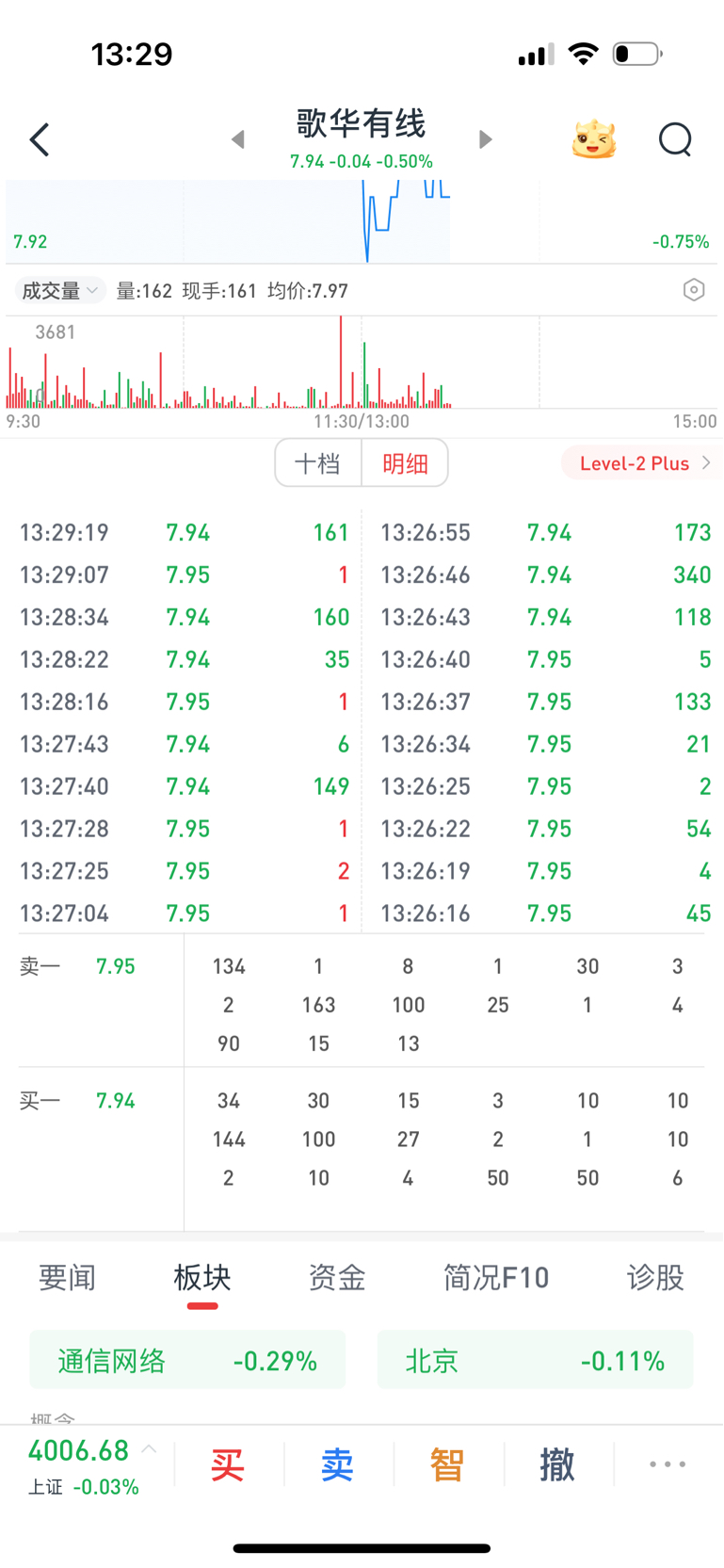This screenshot has height=1568, width=724.
Task: Go to next stock with right triangle
Action: 485,140
